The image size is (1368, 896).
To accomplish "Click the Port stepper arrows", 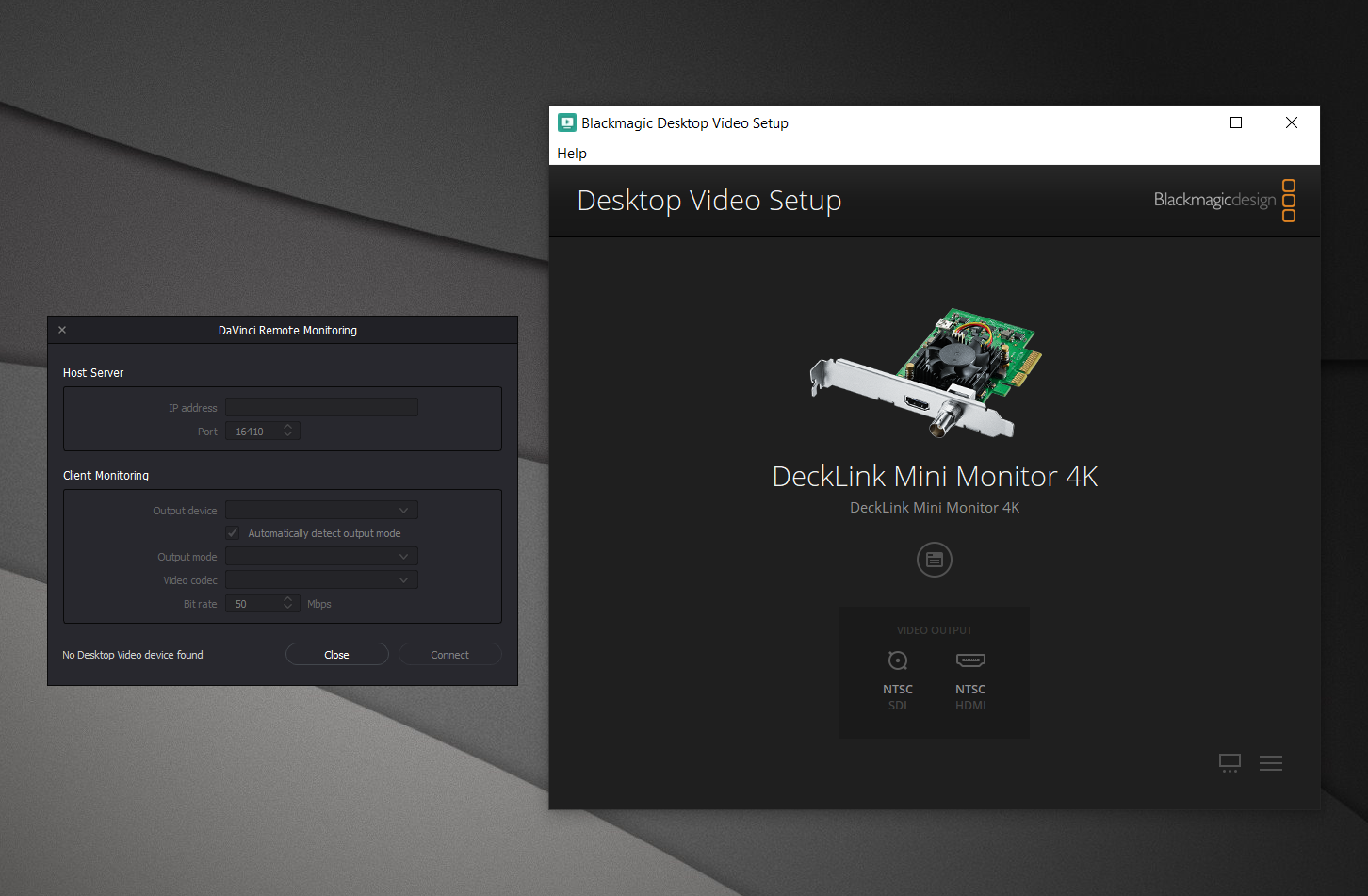I will point(288,431).
